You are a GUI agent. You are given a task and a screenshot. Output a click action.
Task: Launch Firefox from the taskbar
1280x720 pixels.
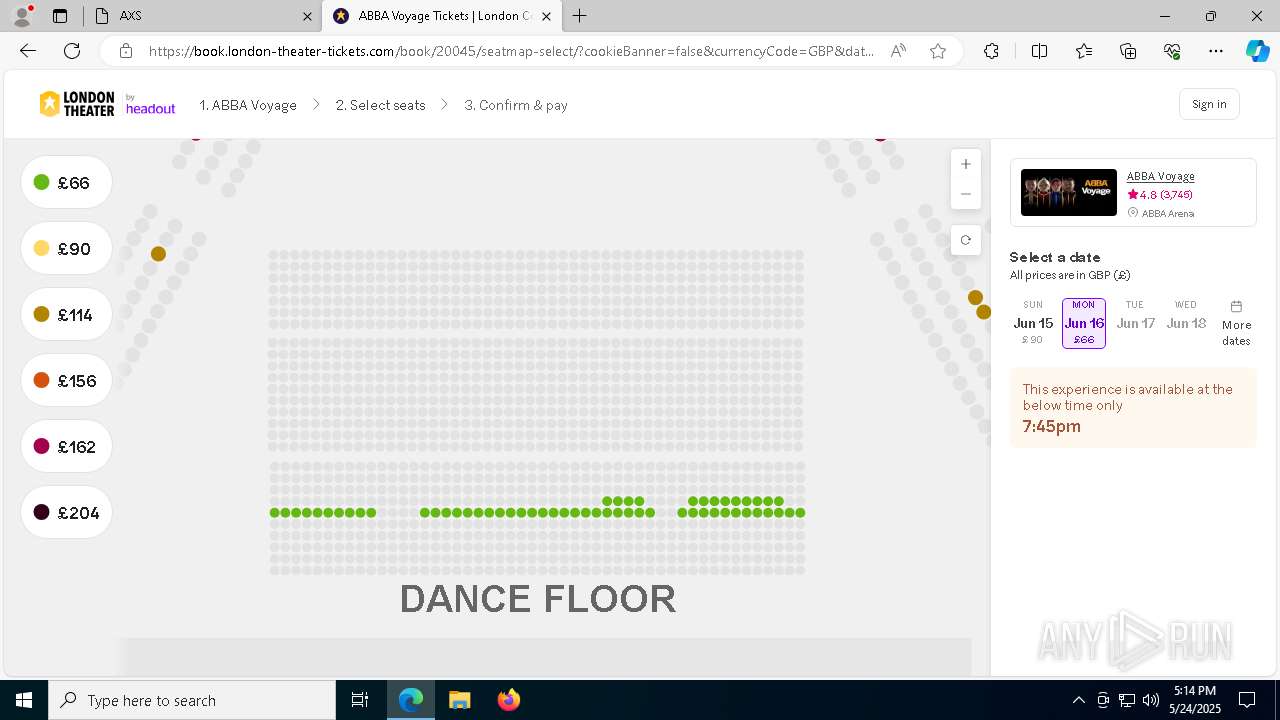508,700
